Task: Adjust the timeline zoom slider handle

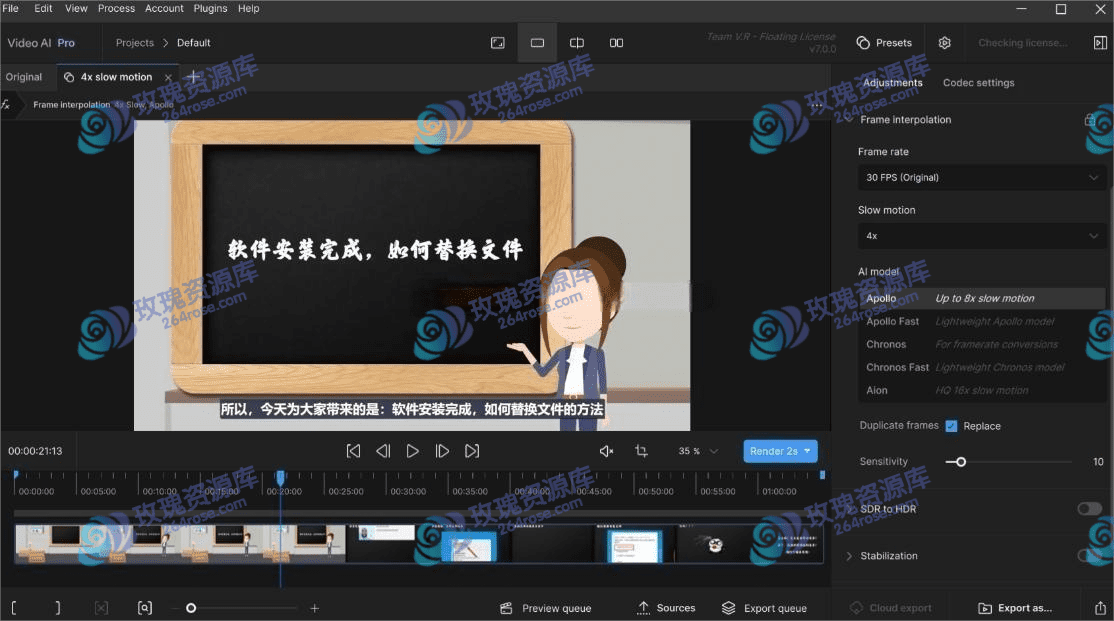Action: tap(191, 608)
